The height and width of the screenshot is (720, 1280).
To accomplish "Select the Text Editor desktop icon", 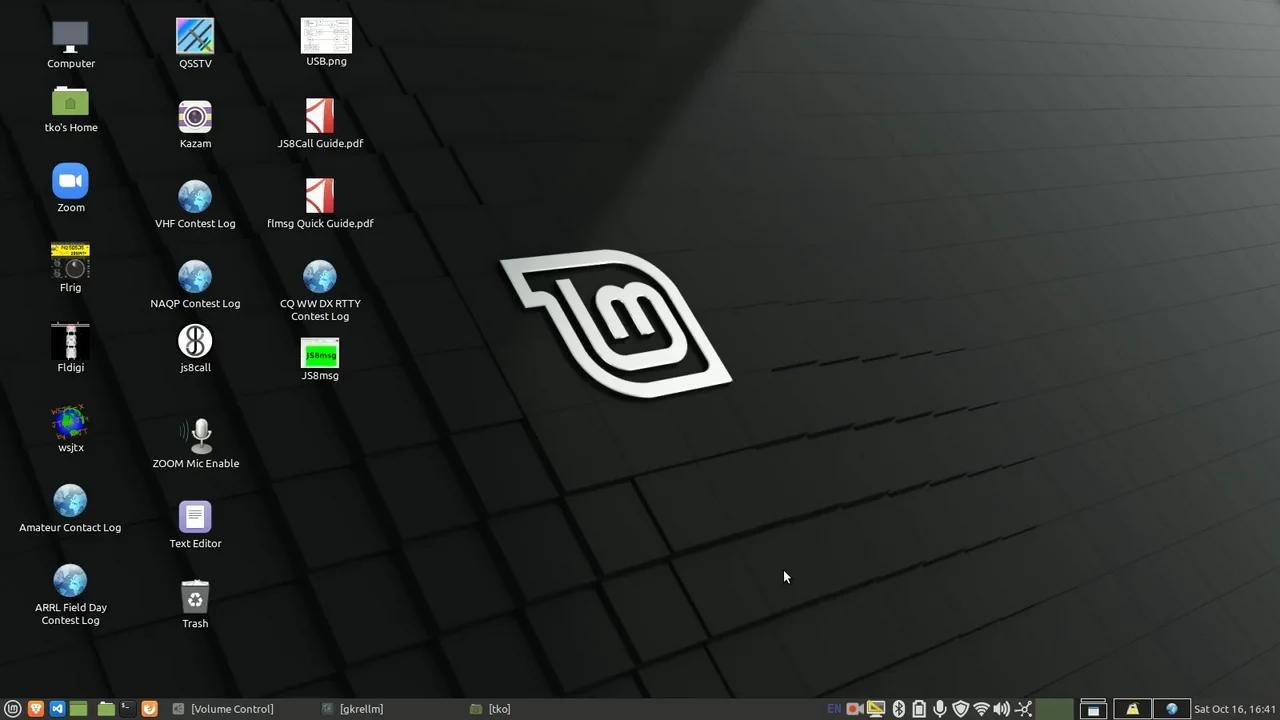I will (x=195, y=517).
